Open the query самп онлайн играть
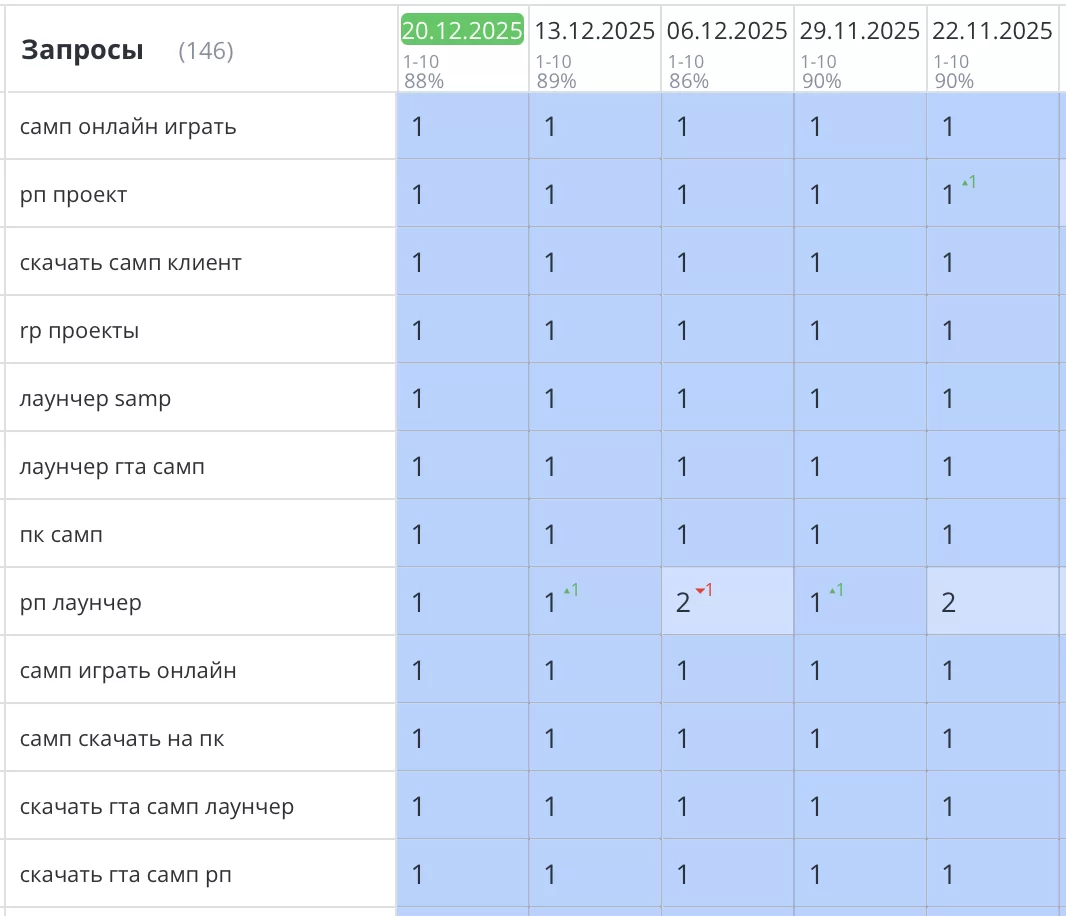1066x916 pixels. coord(128,127)
